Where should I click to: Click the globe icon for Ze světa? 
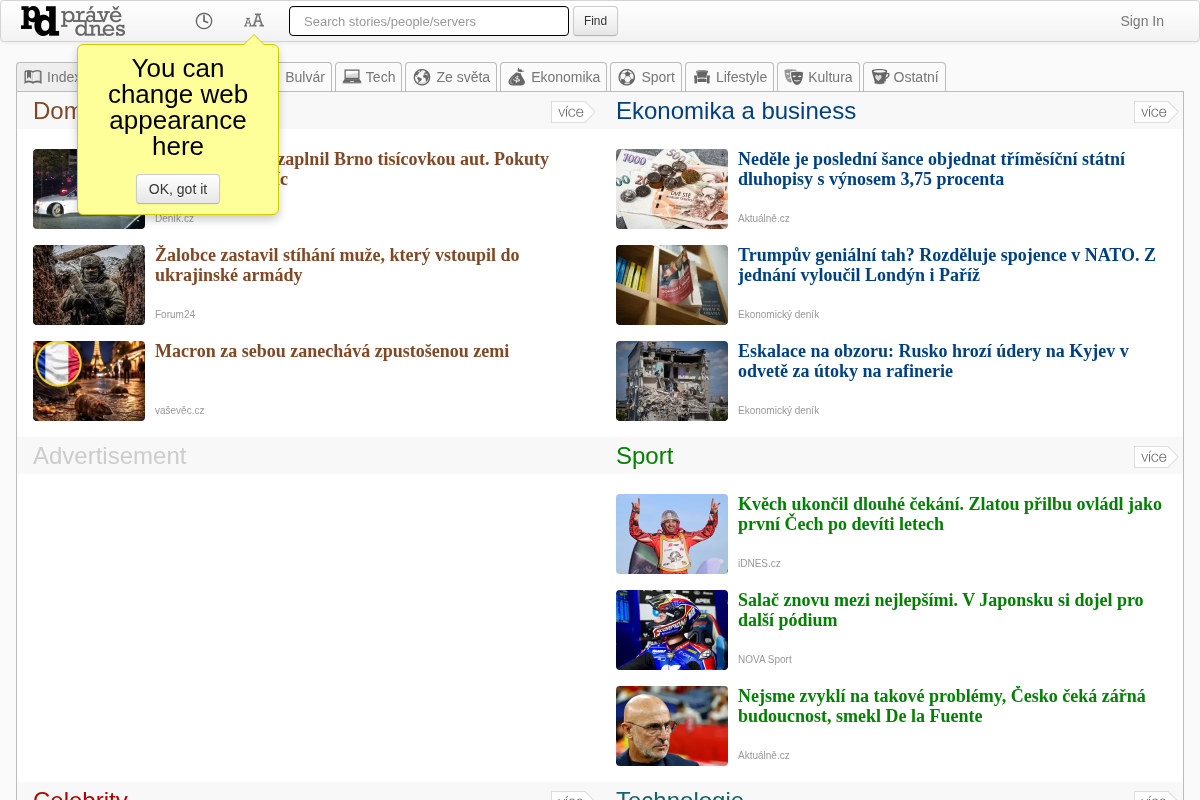(x=422, y=77)
